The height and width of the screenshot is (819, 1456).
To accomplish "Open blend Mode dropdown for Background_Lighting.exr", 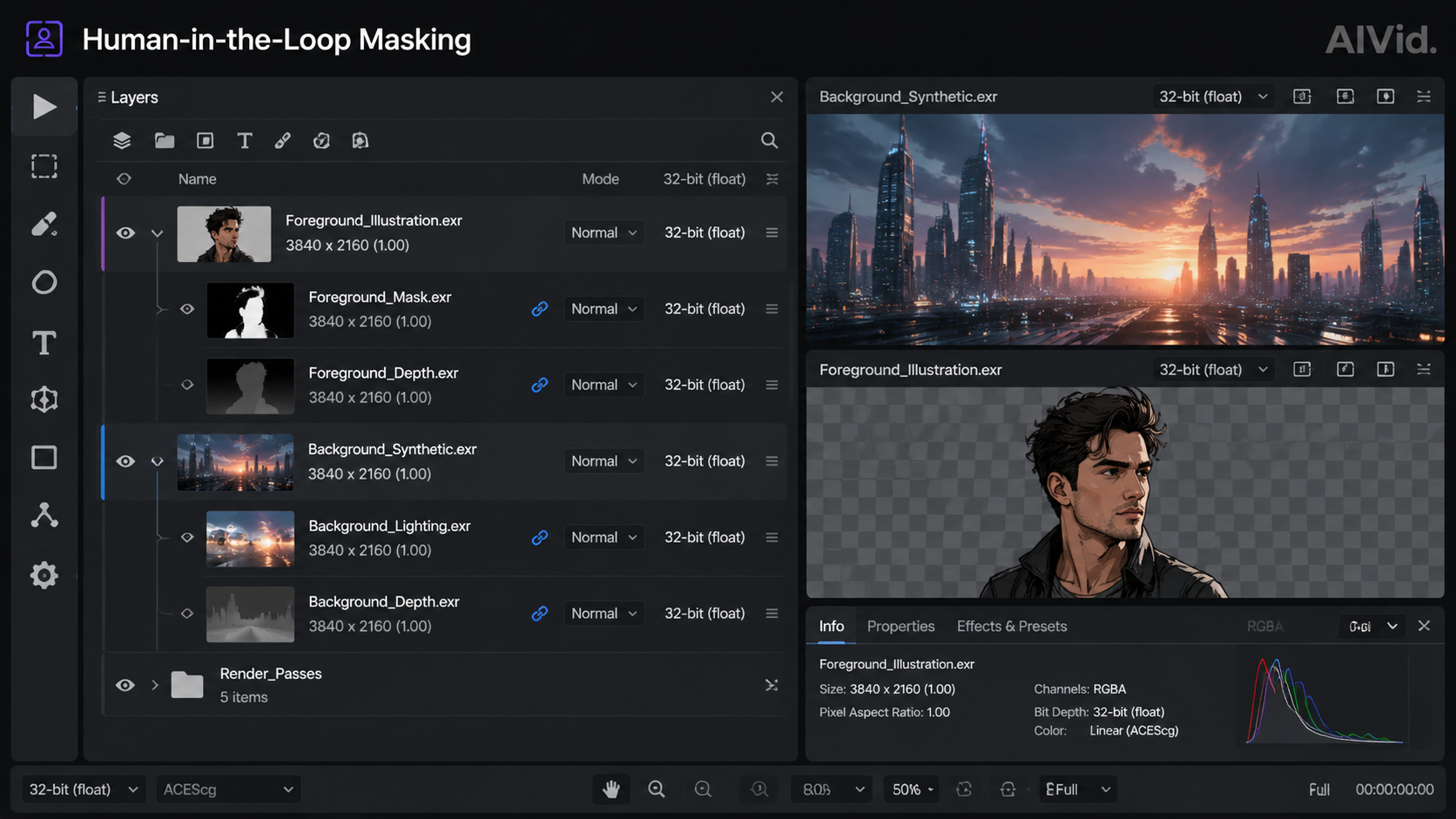I will coord(604,538).
